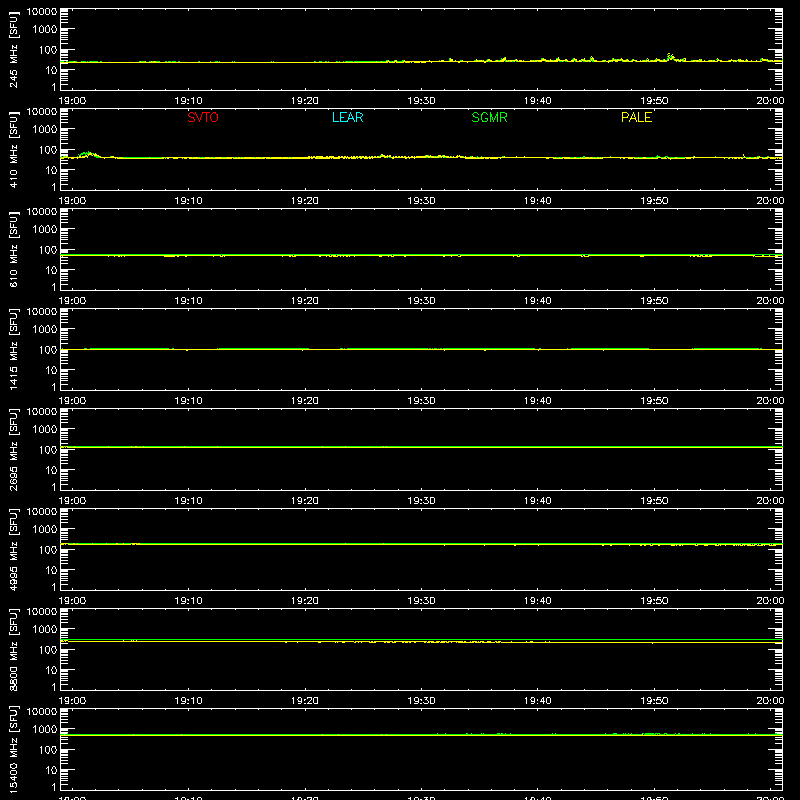Click the 19:00 label under the 8800 MHz plot
This screenshot has height=800, width=800.
pyautogui.click(x=72, y=701)
